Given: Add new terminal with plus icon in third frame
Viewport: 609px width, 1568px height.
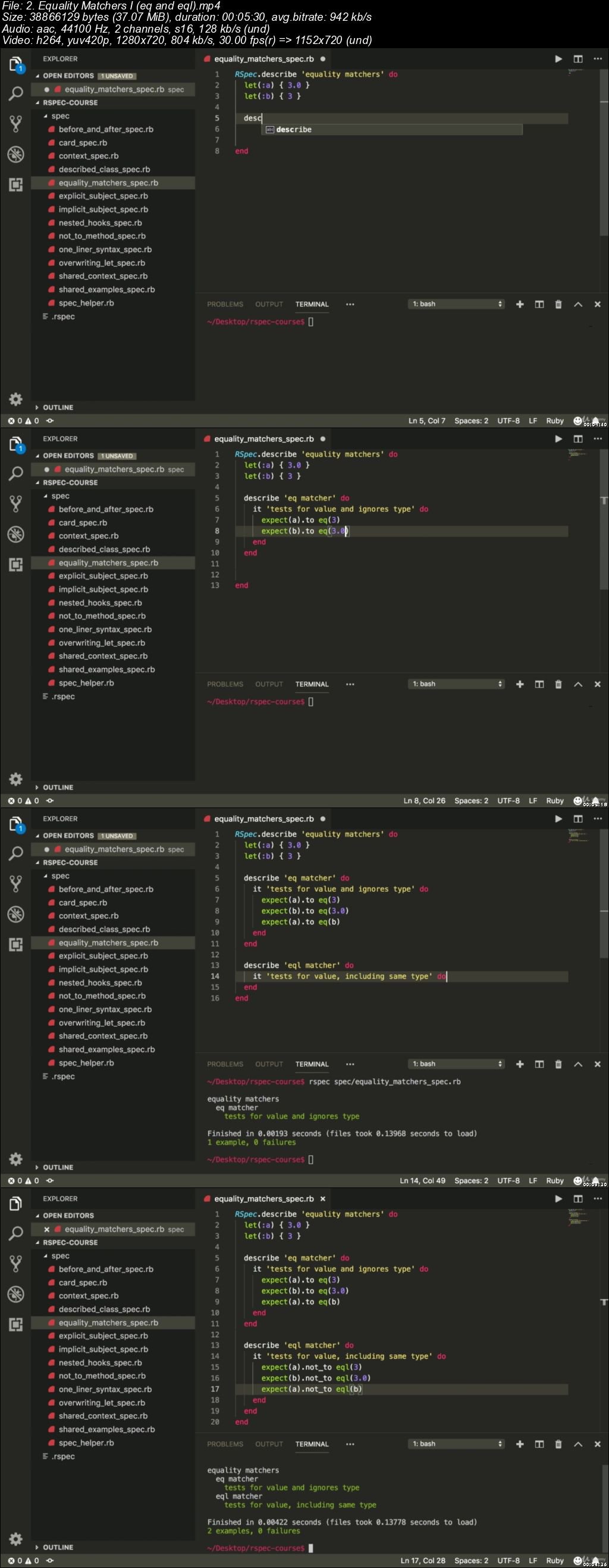Looking at the screenshot, I should pos(519,1064).
